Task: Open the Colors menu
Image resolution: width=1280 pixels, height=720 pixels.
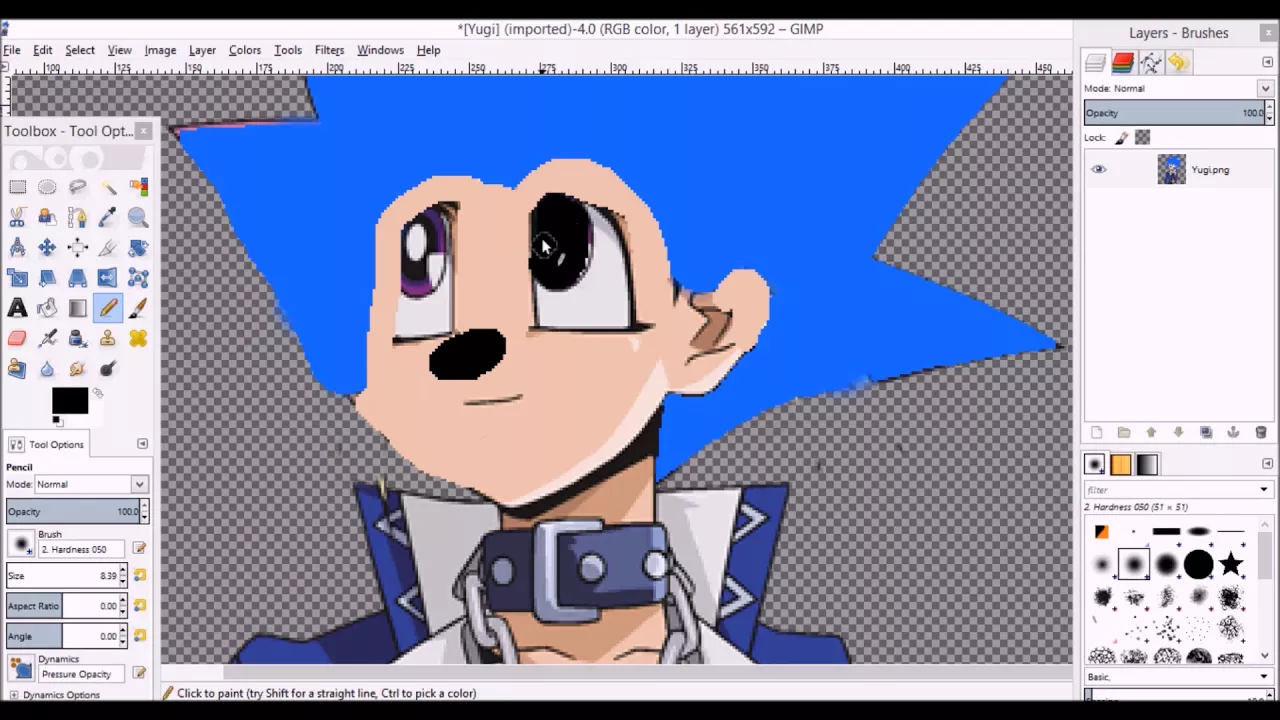Action: point(245,50)
